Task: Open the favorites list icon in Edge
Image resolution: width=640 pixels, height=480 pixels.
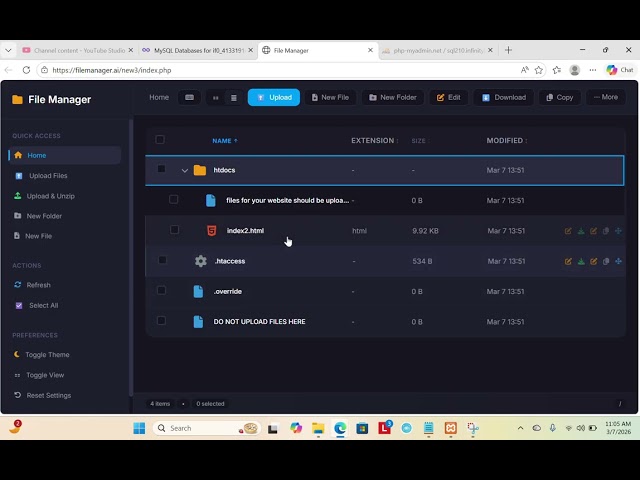Action: [x=557, y=70]
